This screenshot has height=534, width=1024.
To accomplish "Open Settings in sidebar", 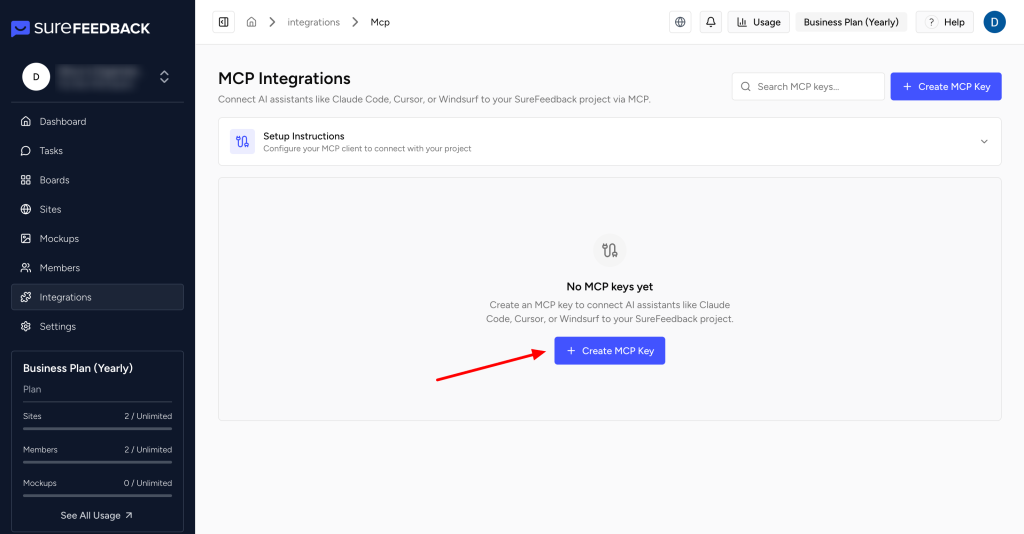I will click(x=97, y=326).
